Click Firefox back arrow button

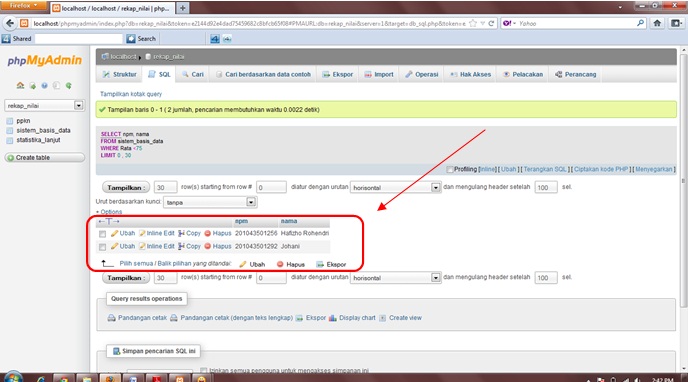click(x=10, y=23)
